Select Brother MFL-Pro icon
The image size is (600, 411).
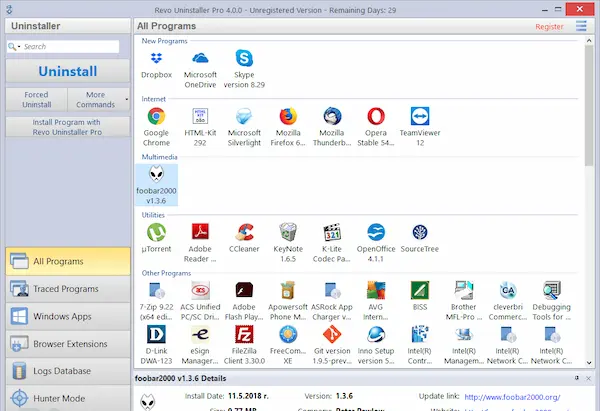click(464, 290)
